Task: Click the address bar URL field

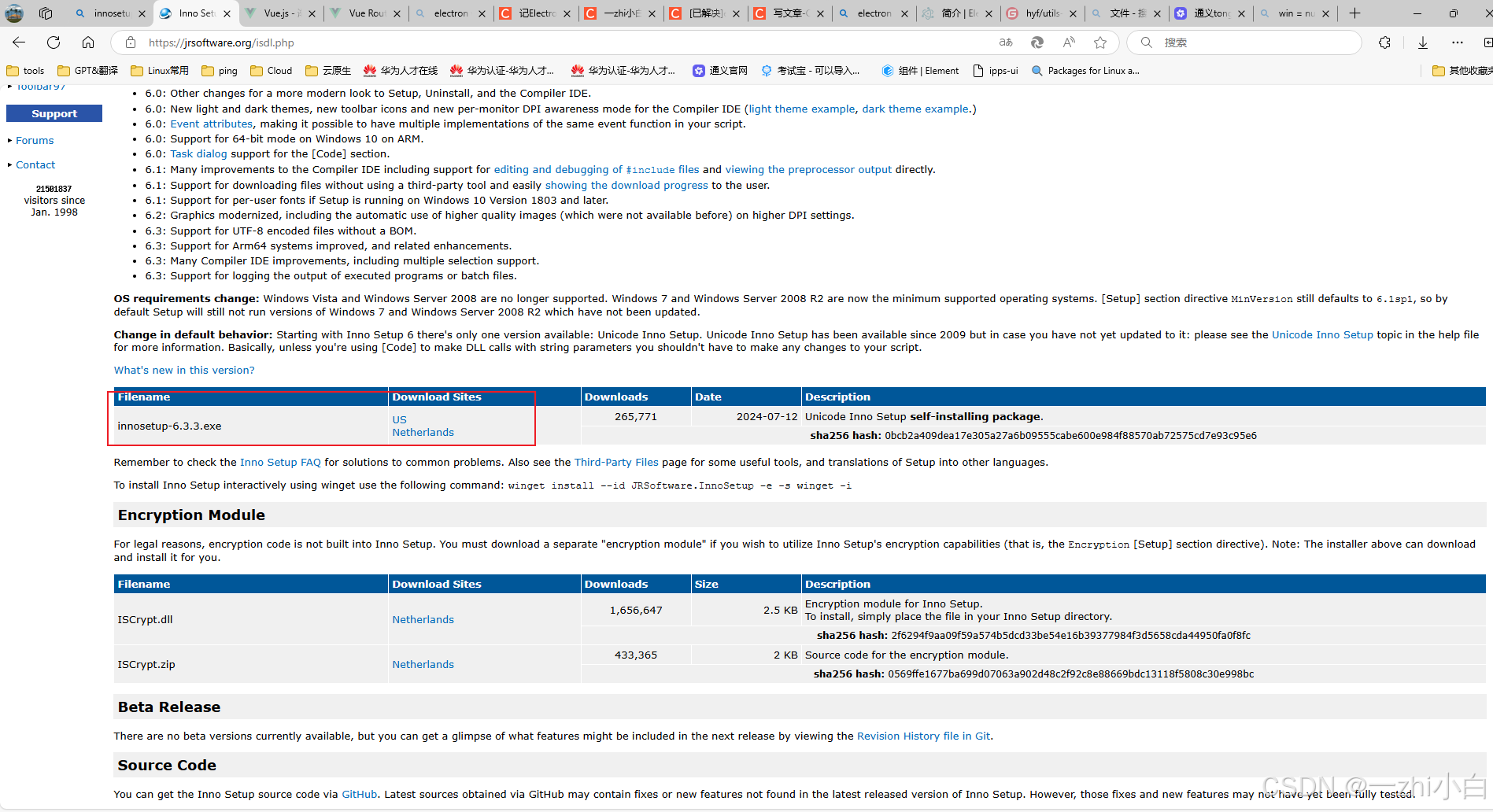Action: (x=551, y=42)
